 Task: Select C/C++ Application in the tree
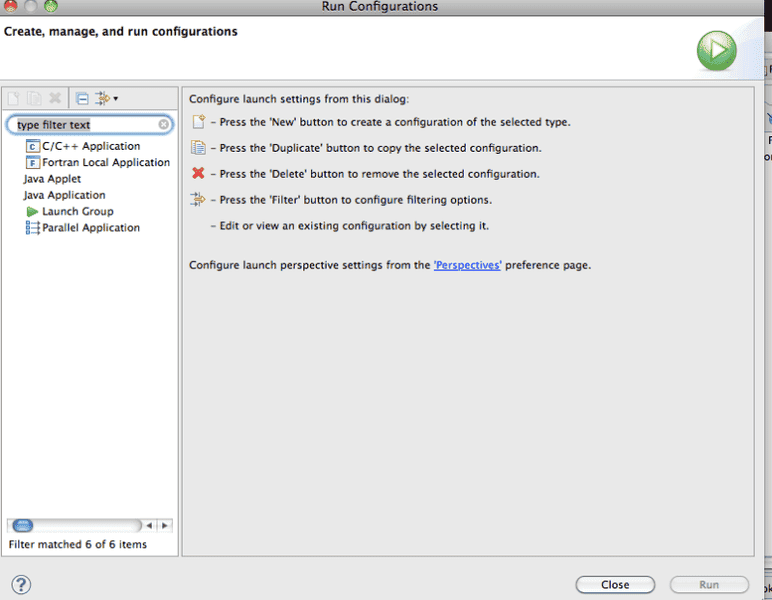[90, 146]
